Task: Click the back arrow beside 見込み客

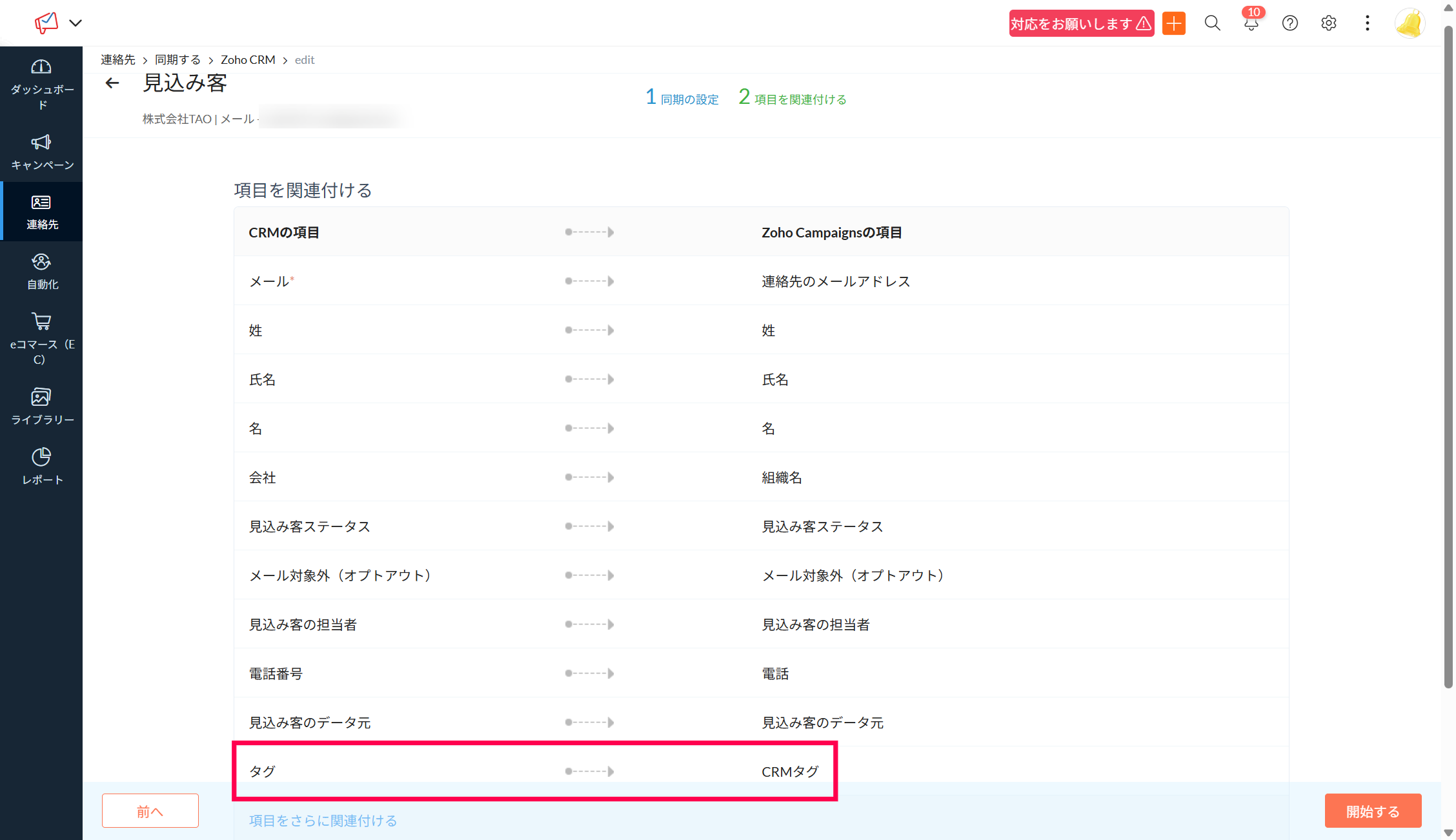Action: pos(112,83)
